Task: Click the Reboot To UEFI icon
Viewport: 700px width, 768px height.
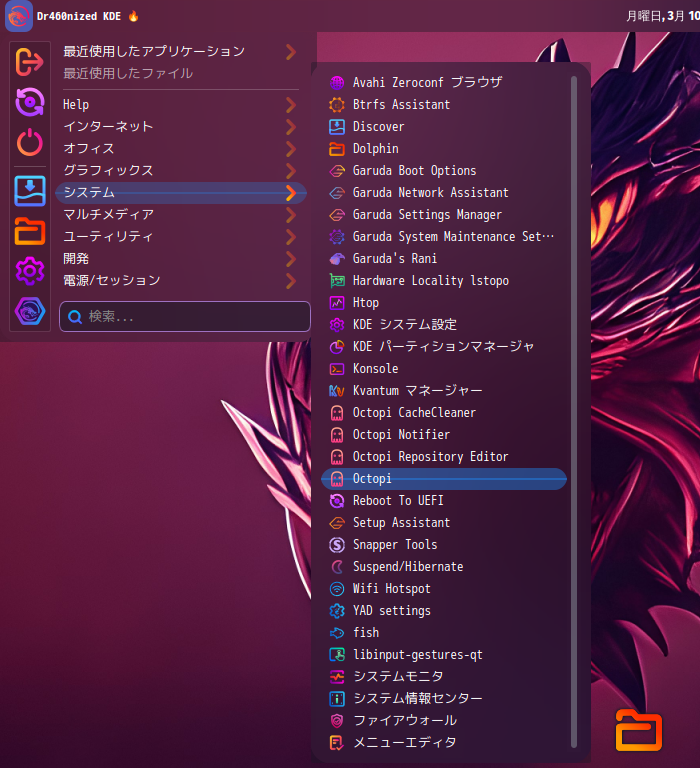Action: pyautogui.click(x=337, y=501)
